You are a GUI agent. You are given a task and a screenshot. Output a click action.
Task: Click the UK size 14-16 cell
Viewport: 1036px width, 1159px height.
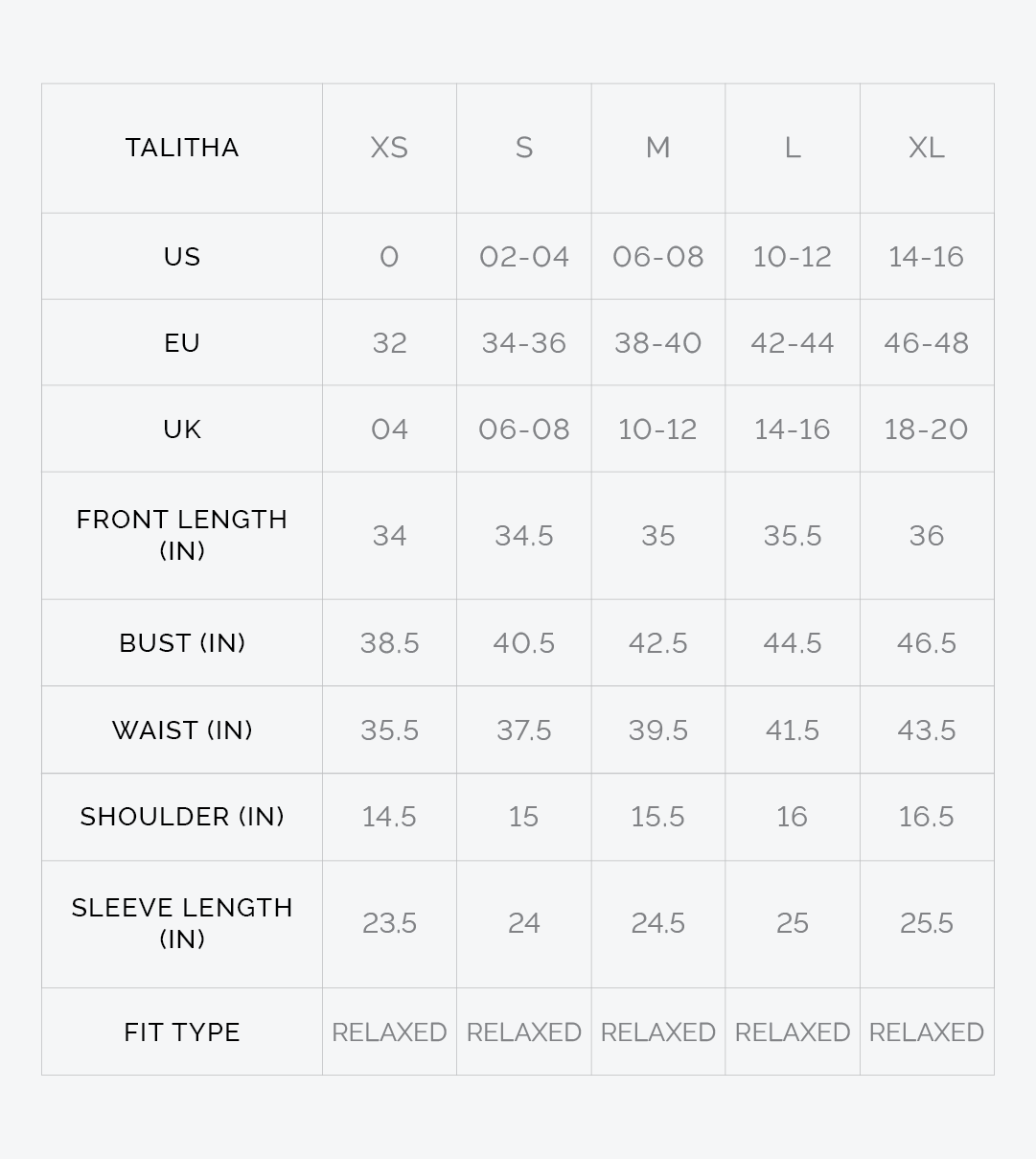(x=793, y=429)
